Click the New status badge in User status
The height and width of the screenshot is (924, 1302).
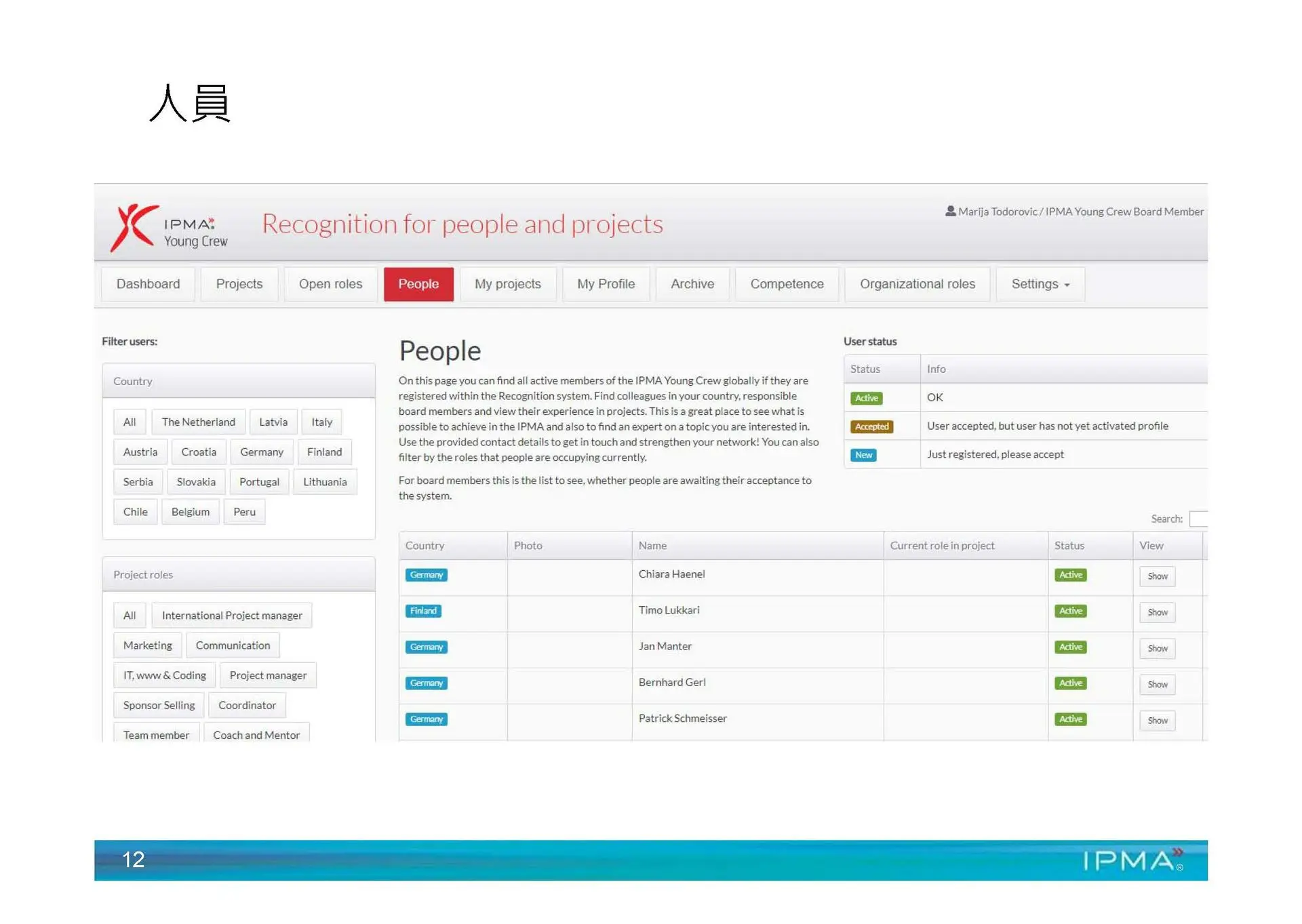click(863, 456)
